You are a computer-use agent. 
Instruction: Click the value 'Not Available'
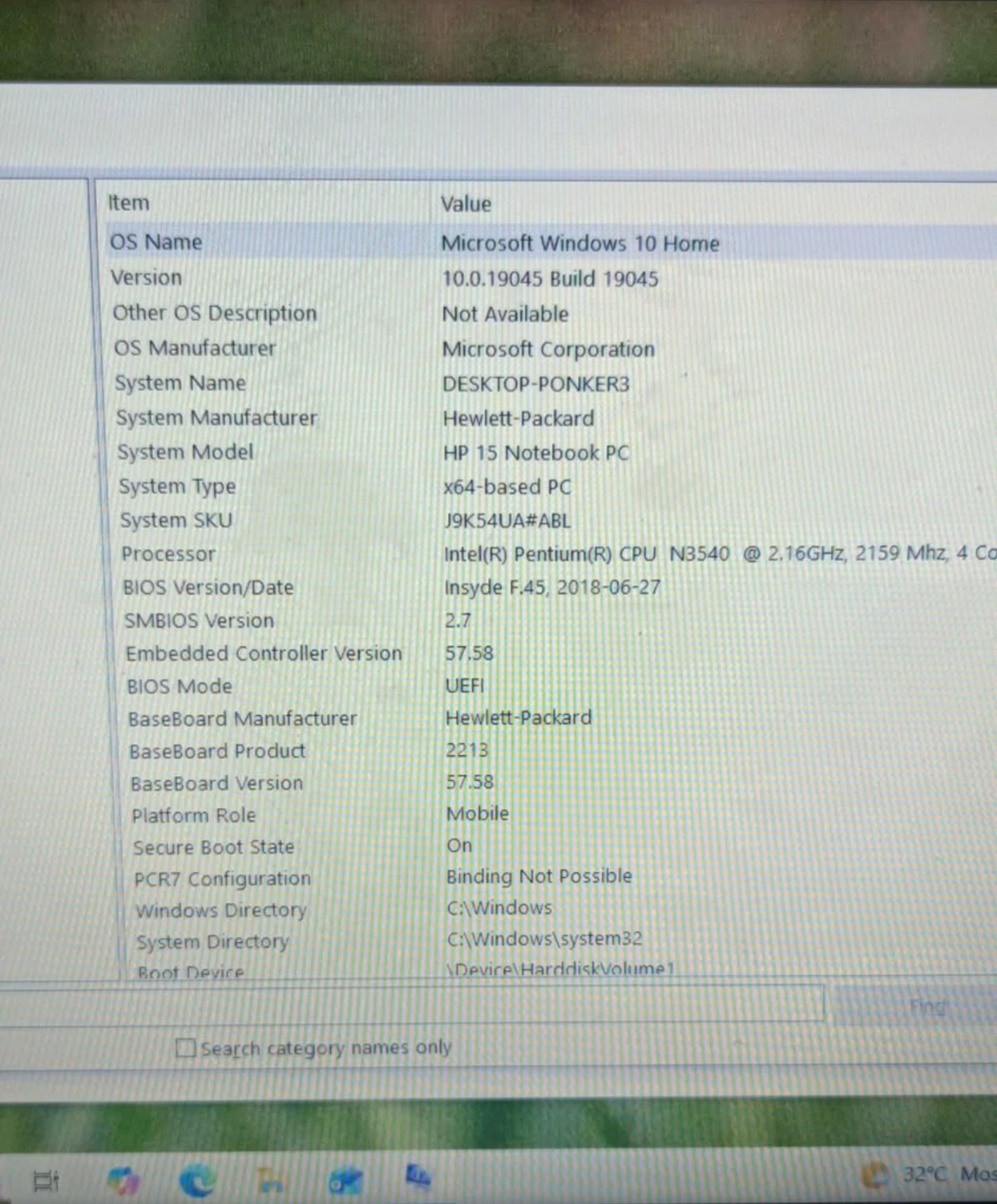[x=505, y=314]
